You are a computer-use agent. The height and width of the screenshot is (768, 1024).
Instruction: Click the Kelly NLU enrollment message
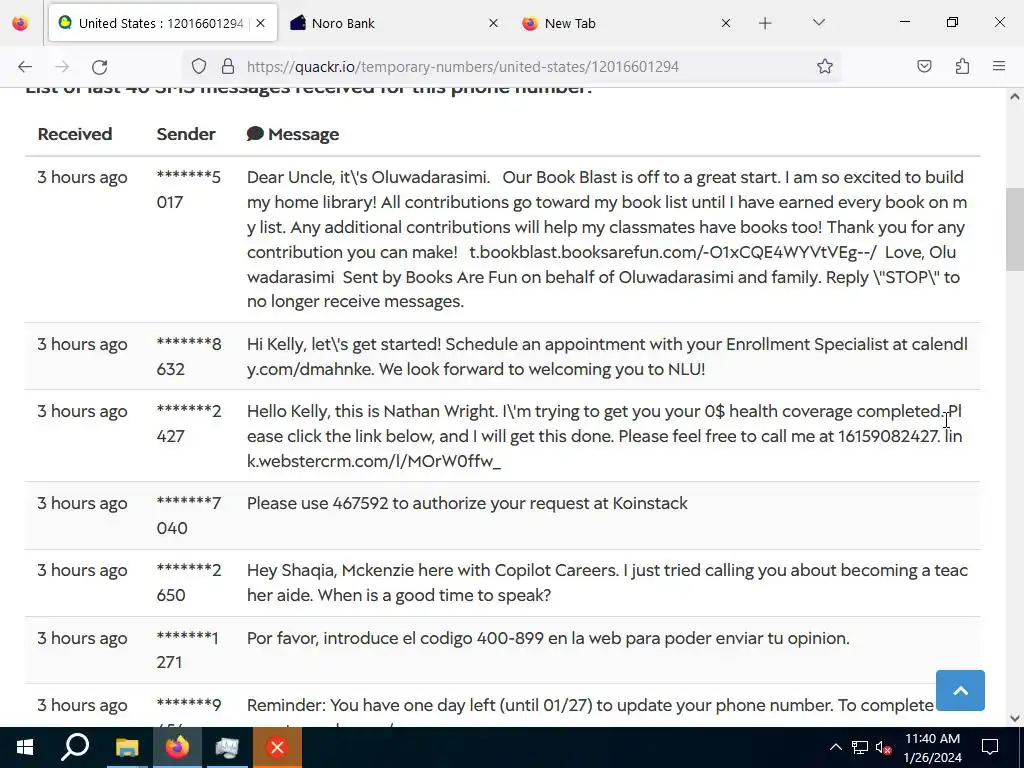(x=607, y=357)
